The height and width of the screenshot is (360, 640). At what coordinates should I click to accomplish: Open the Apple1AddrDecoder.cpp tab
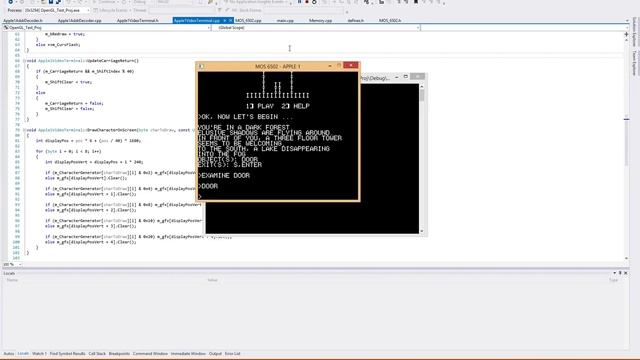pyautogui.click(x=79, y=20)
